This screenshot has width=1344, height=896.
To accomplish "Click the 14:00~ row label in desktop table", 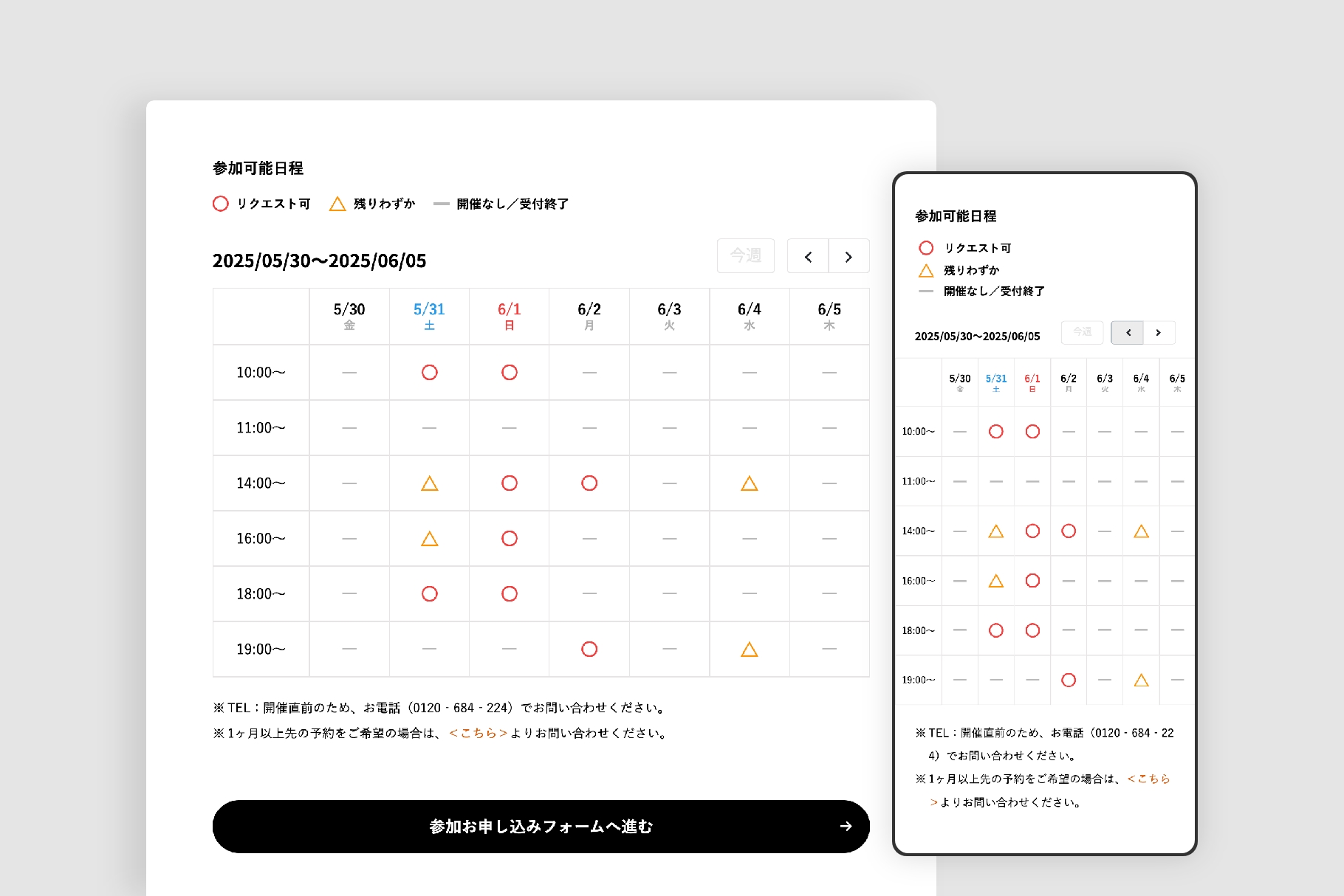I will (261, 483).
